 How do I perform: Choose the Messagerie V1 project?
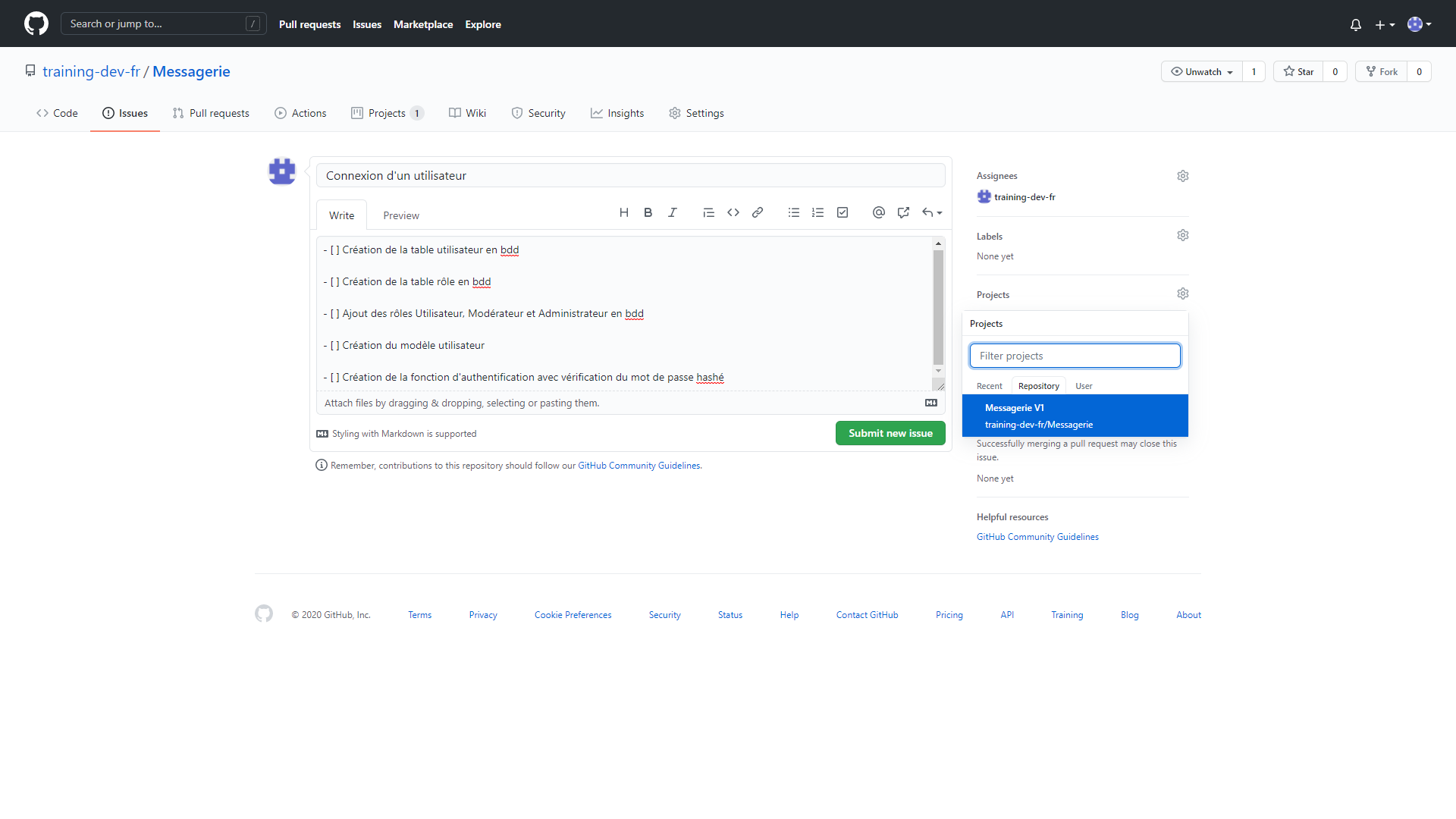tap(1075, 416)
